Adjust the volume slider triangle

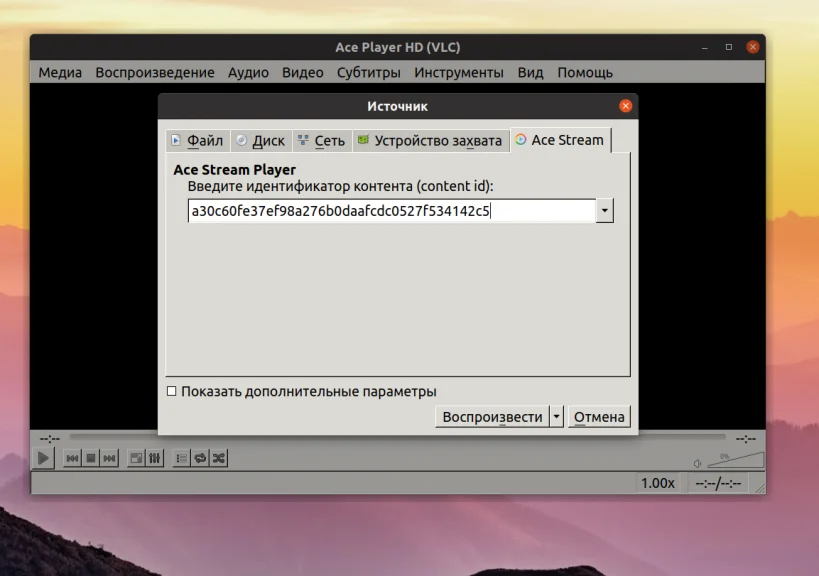(735, 460)
